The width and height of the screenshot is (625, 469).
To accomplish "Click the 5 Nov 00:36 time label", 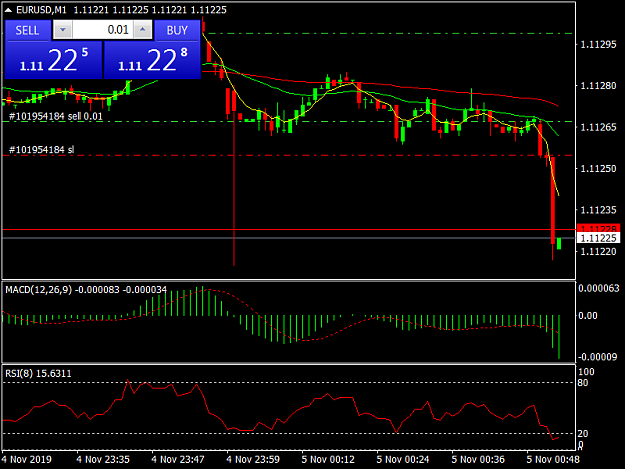I will coord(478,459).
